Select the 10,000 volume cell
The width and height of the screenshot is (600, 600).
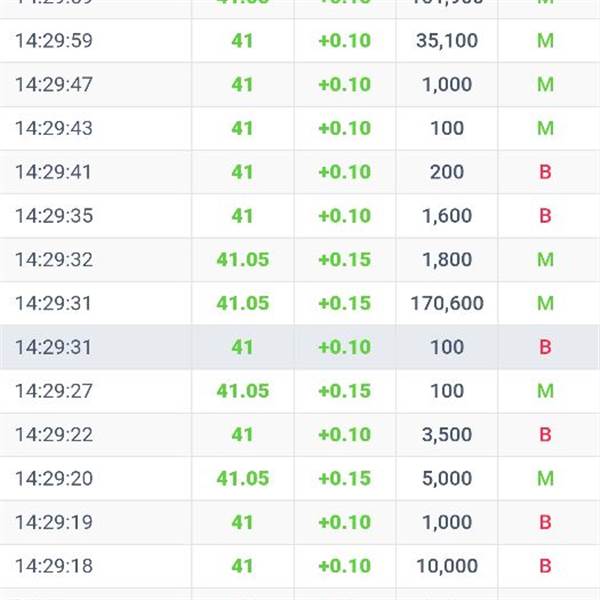(x=447, y=566)
